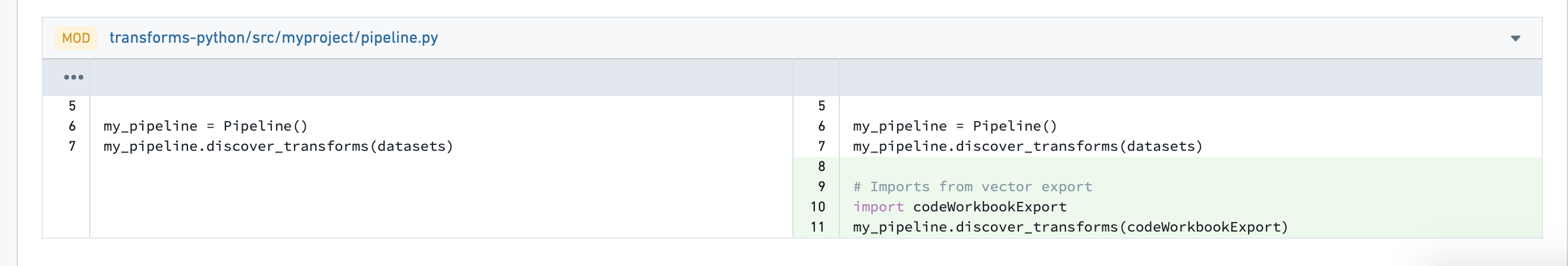
Task: Click the MOD status badge
Action: pos(76,37)
